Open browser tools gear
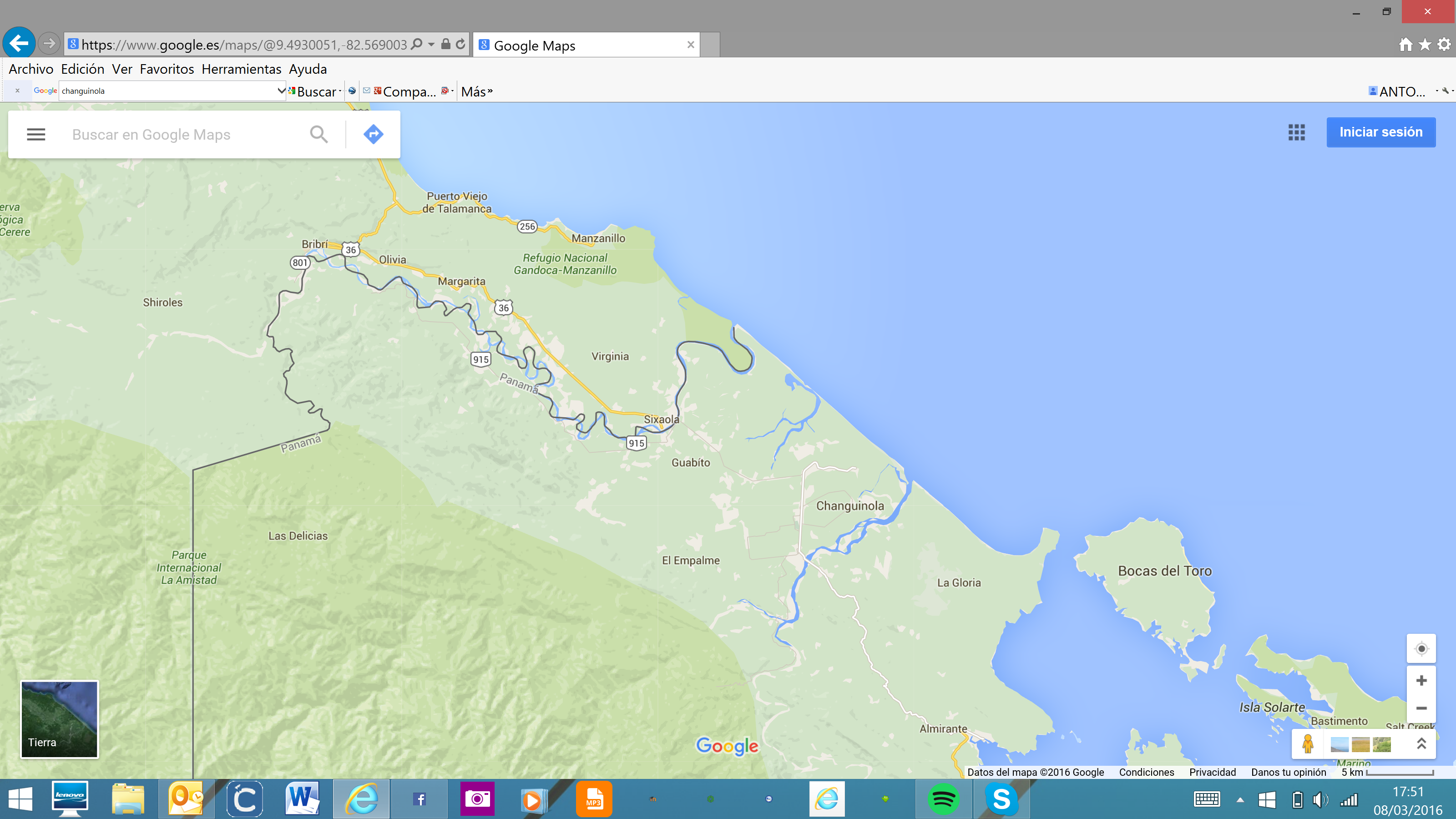 [x=1444, y=44]
